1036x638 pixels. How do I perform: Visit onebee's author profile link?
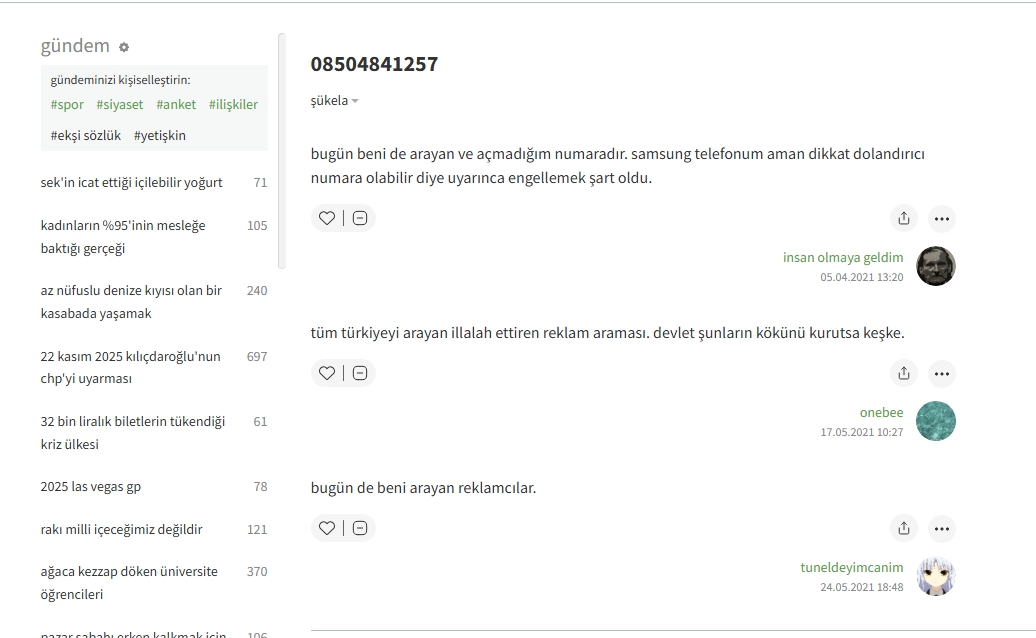click(x=881, y=413)
